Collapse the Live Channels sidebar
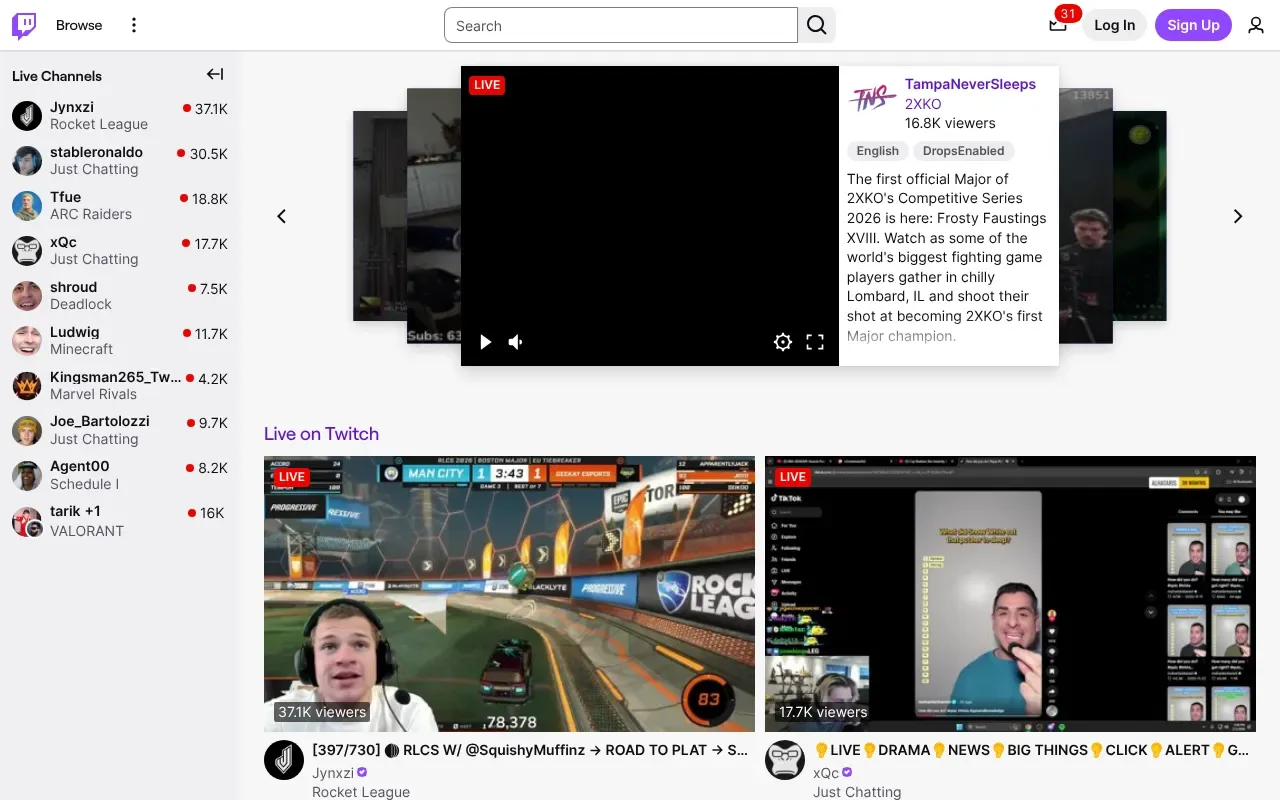This screenshot has height=800, width=1280. (214, 73)
